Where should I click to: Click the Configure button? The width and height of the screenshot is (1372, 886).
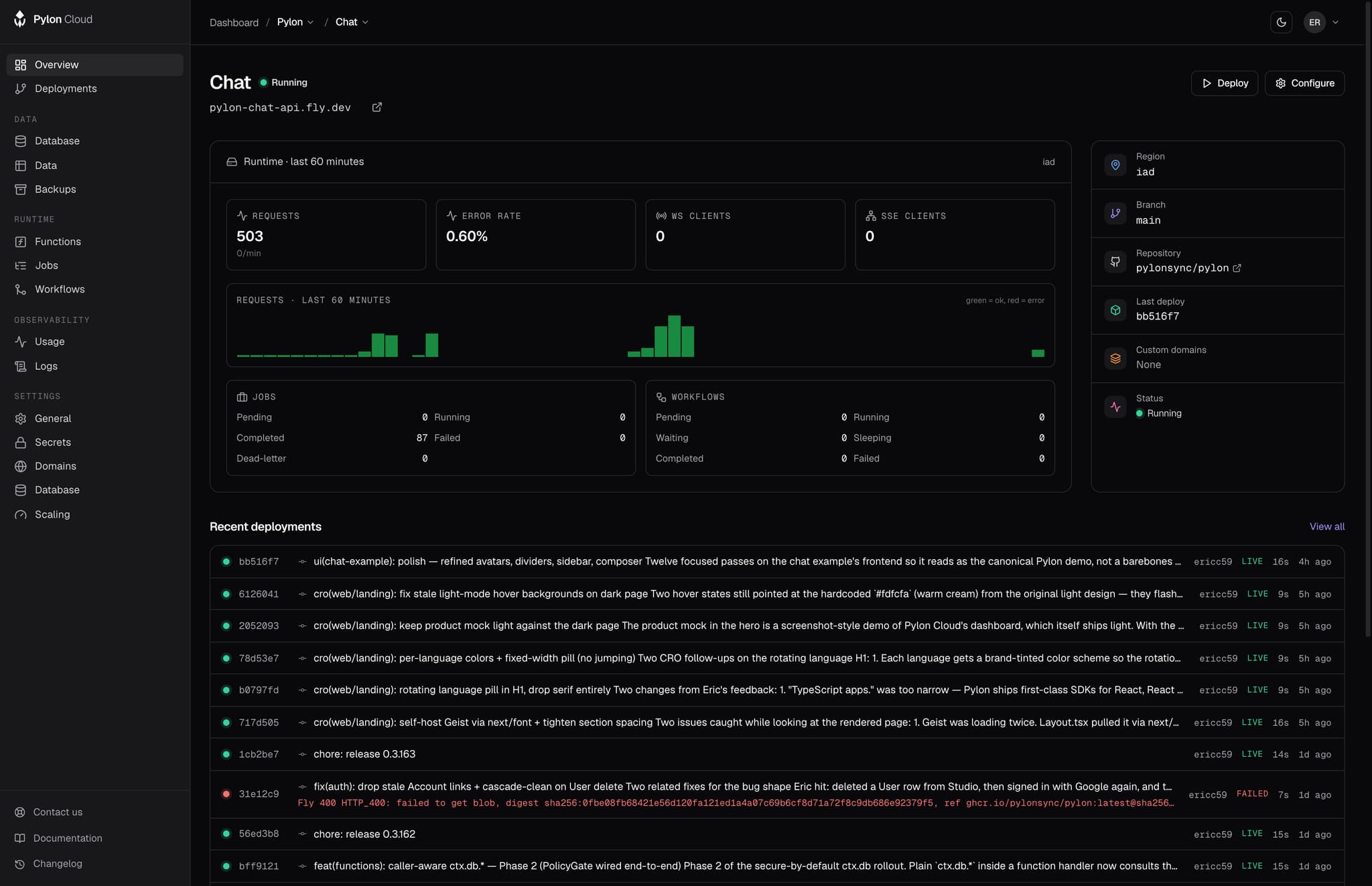[1304, 83]
